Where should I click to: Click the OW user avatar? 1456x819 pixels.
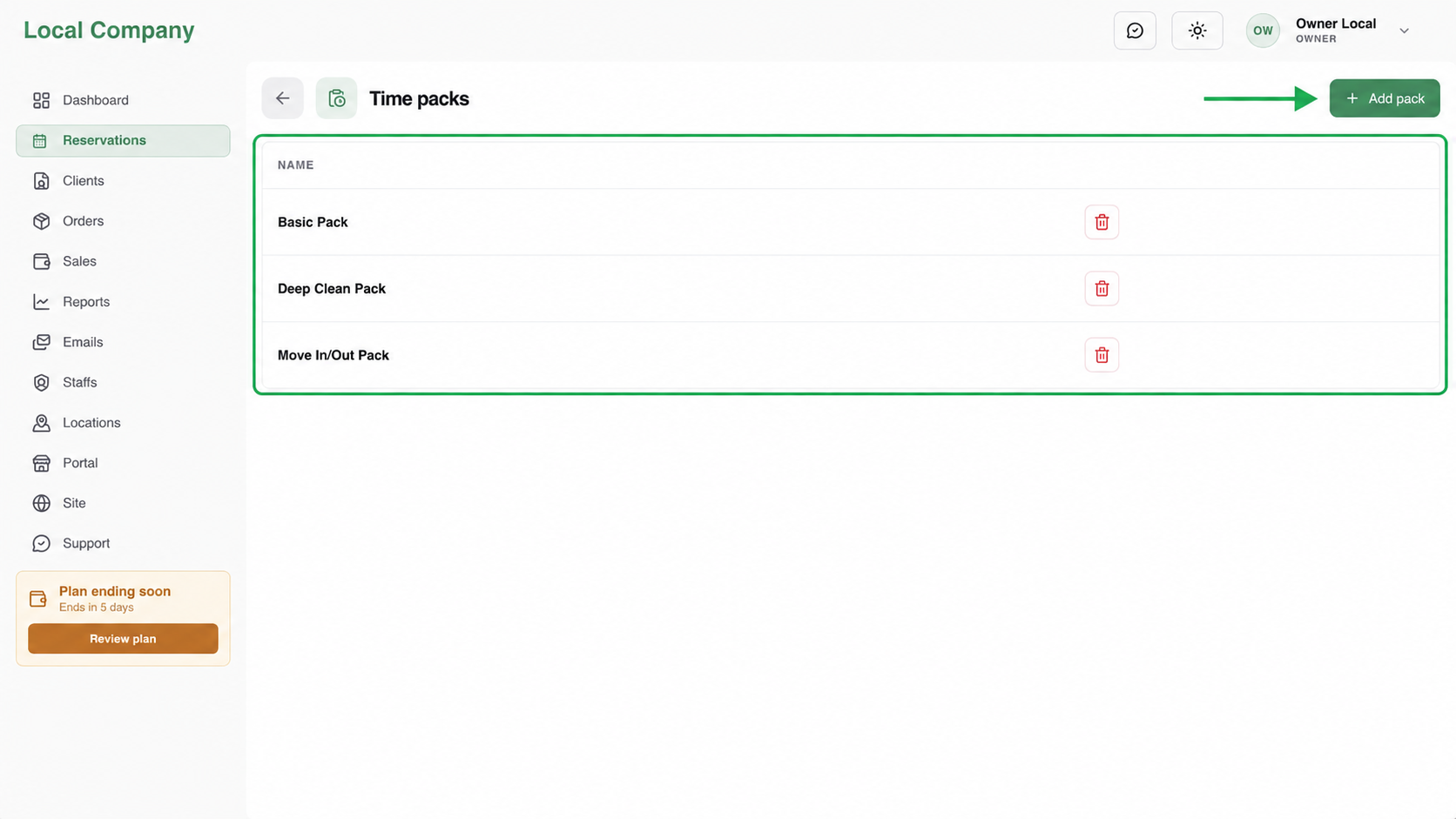(x=1263, y=30)
